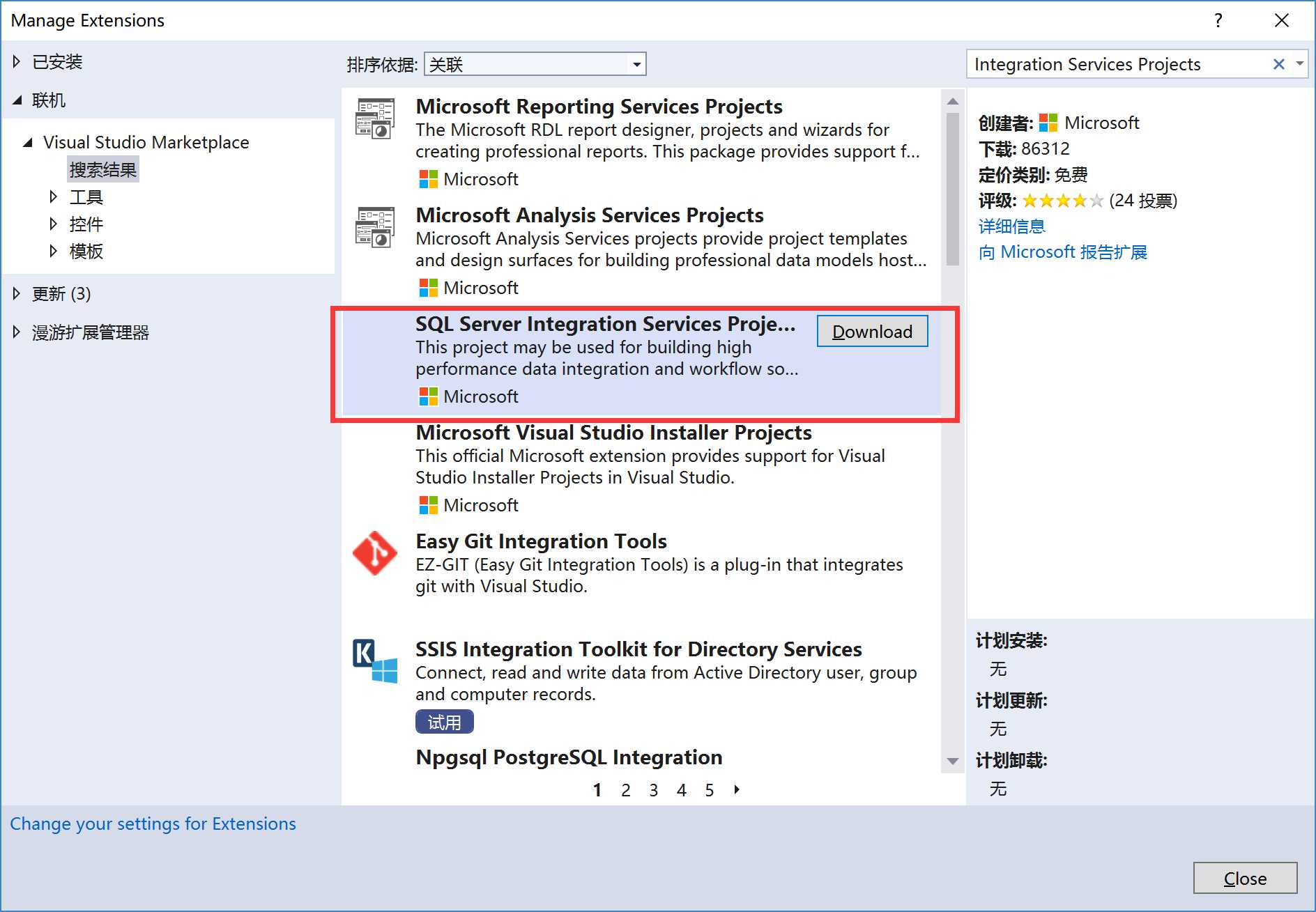The image size is (1316, 912).
Task: Click the 计划卸载: heading
Action: tap(1011, 760)
